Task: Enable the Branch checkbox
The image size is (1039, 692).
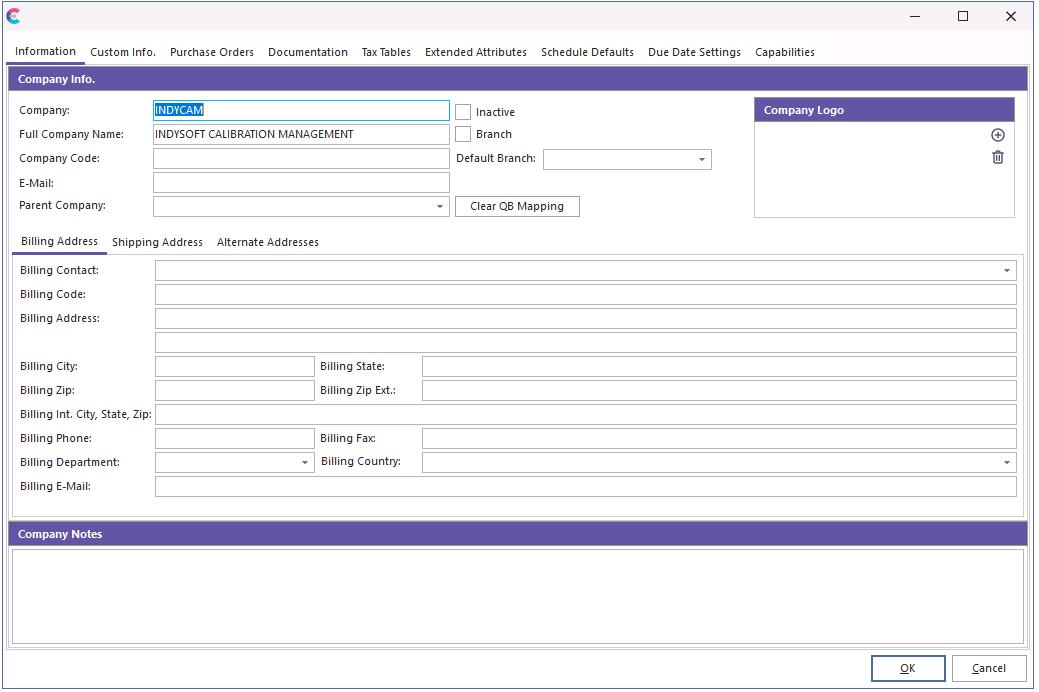Action: [463, 134]
